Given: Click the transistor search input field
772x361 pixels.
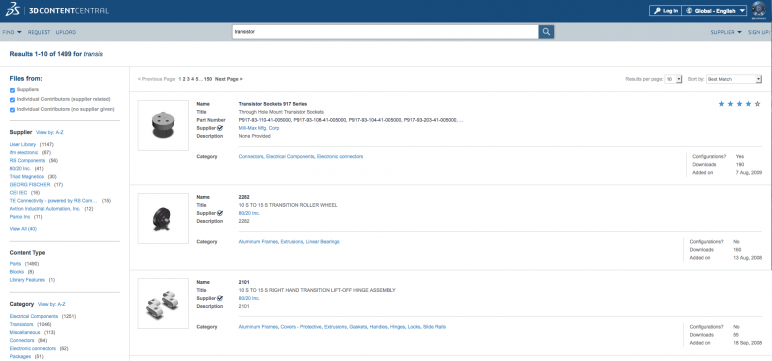Looking at the screenshot, I should coord(386,32).
